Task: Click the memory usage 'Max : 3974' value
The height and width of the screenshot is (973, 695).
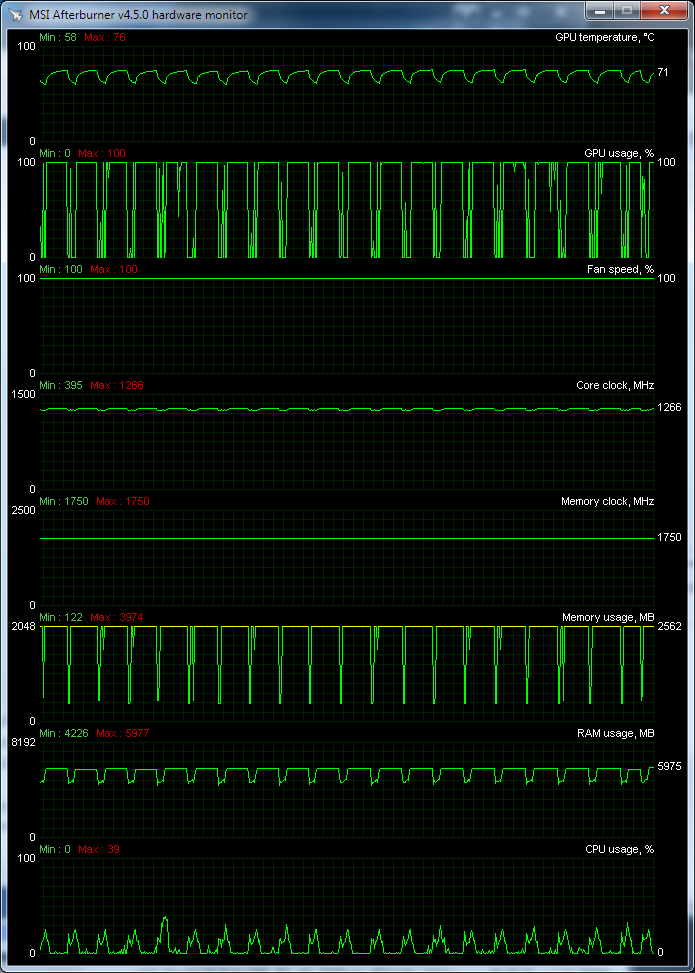Action: (x=117, y=617)
